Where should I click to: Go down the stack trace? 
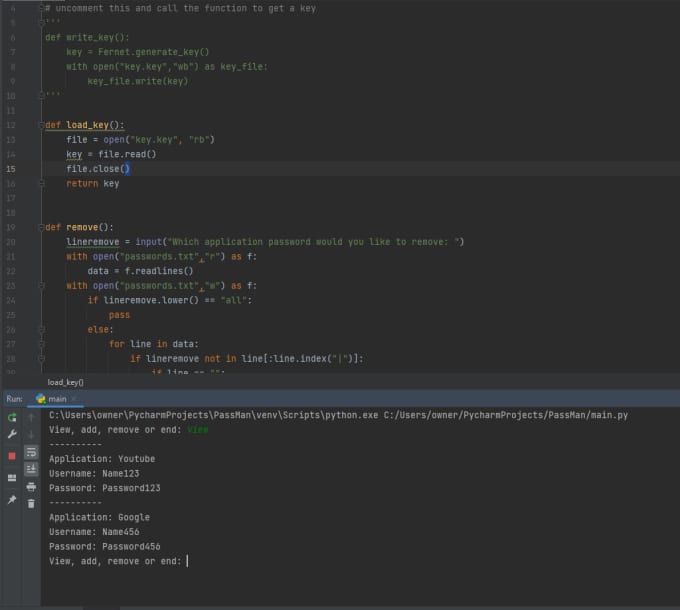coord(31,434)
